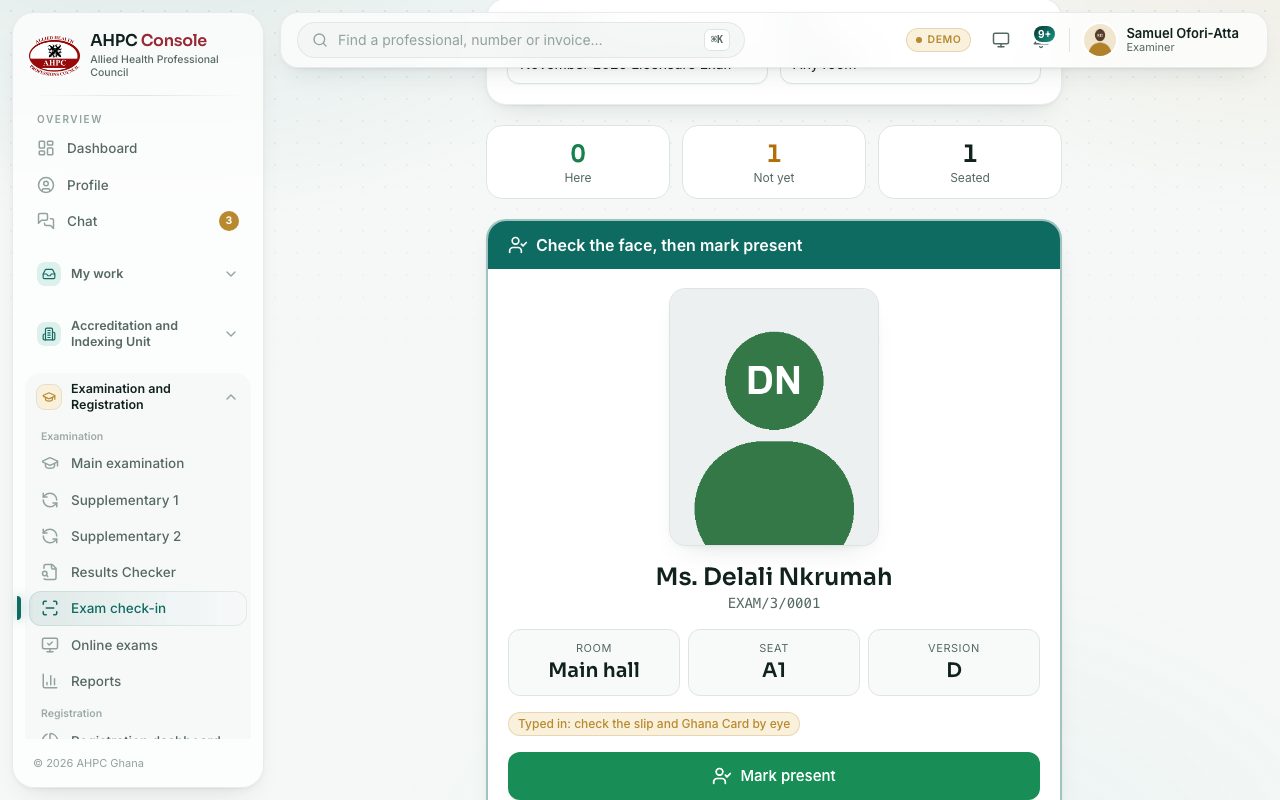Open the Main examination menu item
Screen dimensions: 1280x800
click(x=138, y=463)
